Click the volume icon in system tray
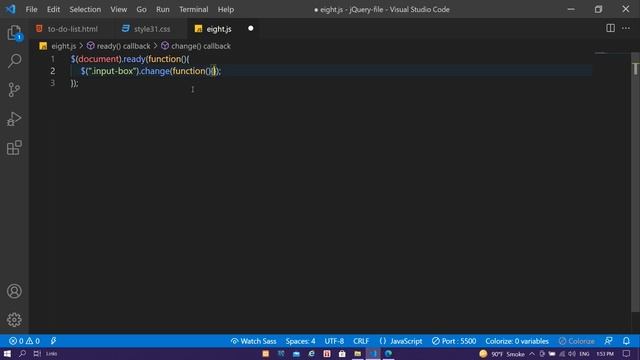The height and width of the screenshot is (360, 640). coord(572,353)
